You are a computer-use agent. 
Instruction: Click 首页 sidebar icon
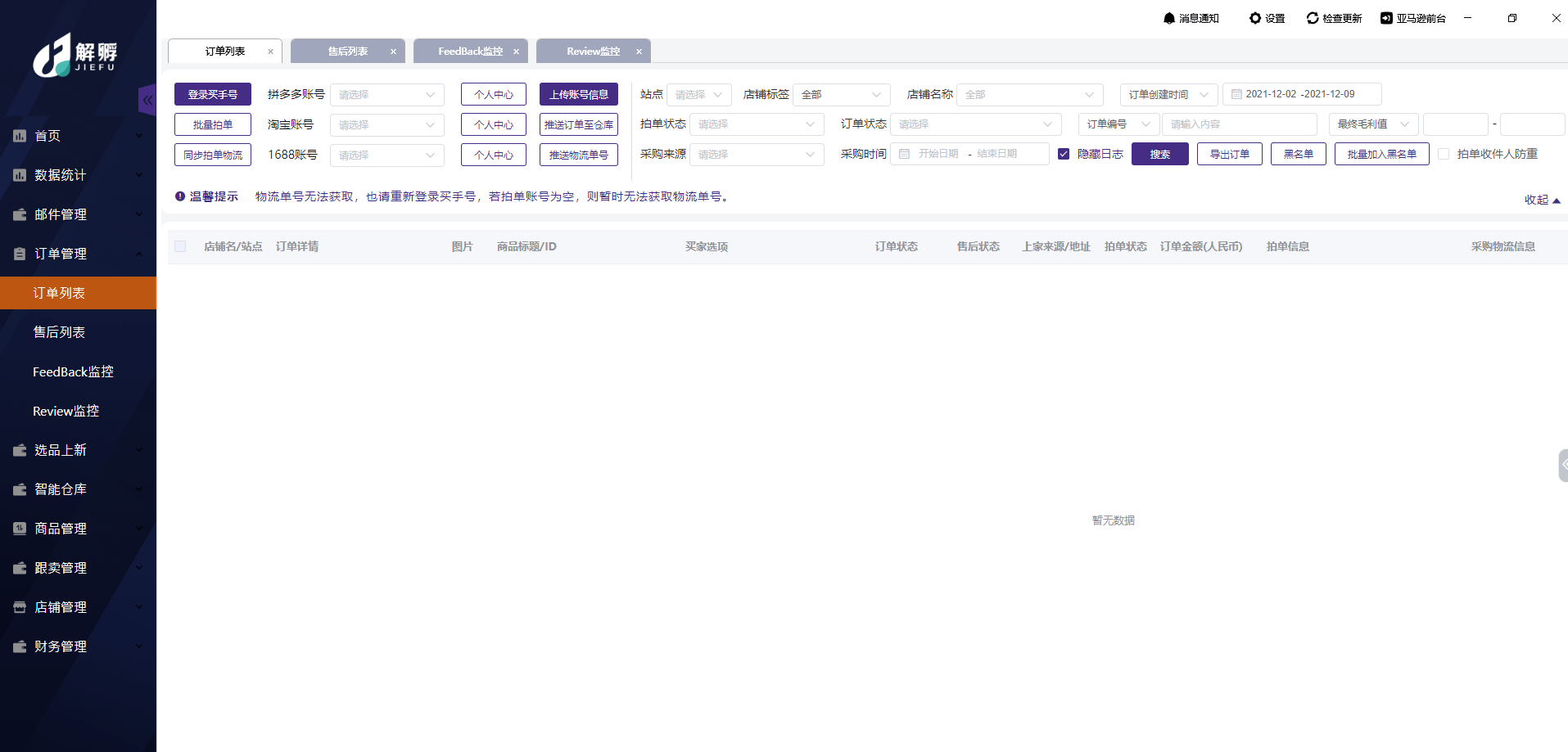(20, 136)
